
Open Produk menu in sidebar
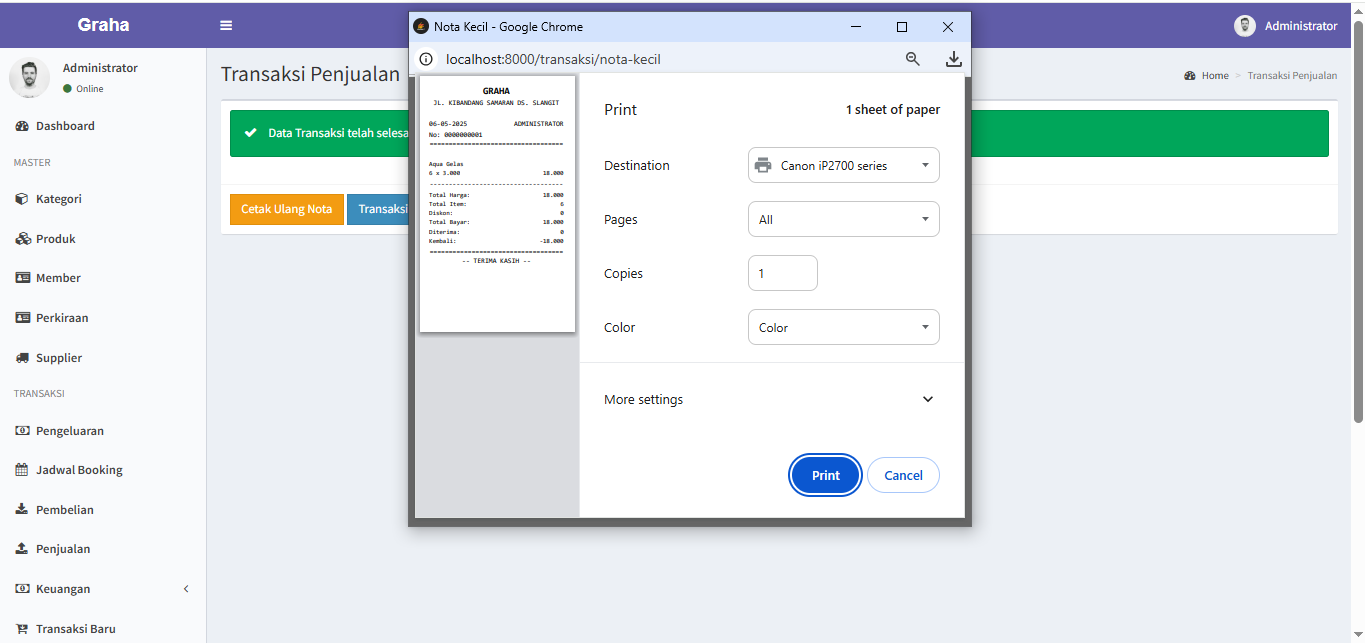pos(55,239)
